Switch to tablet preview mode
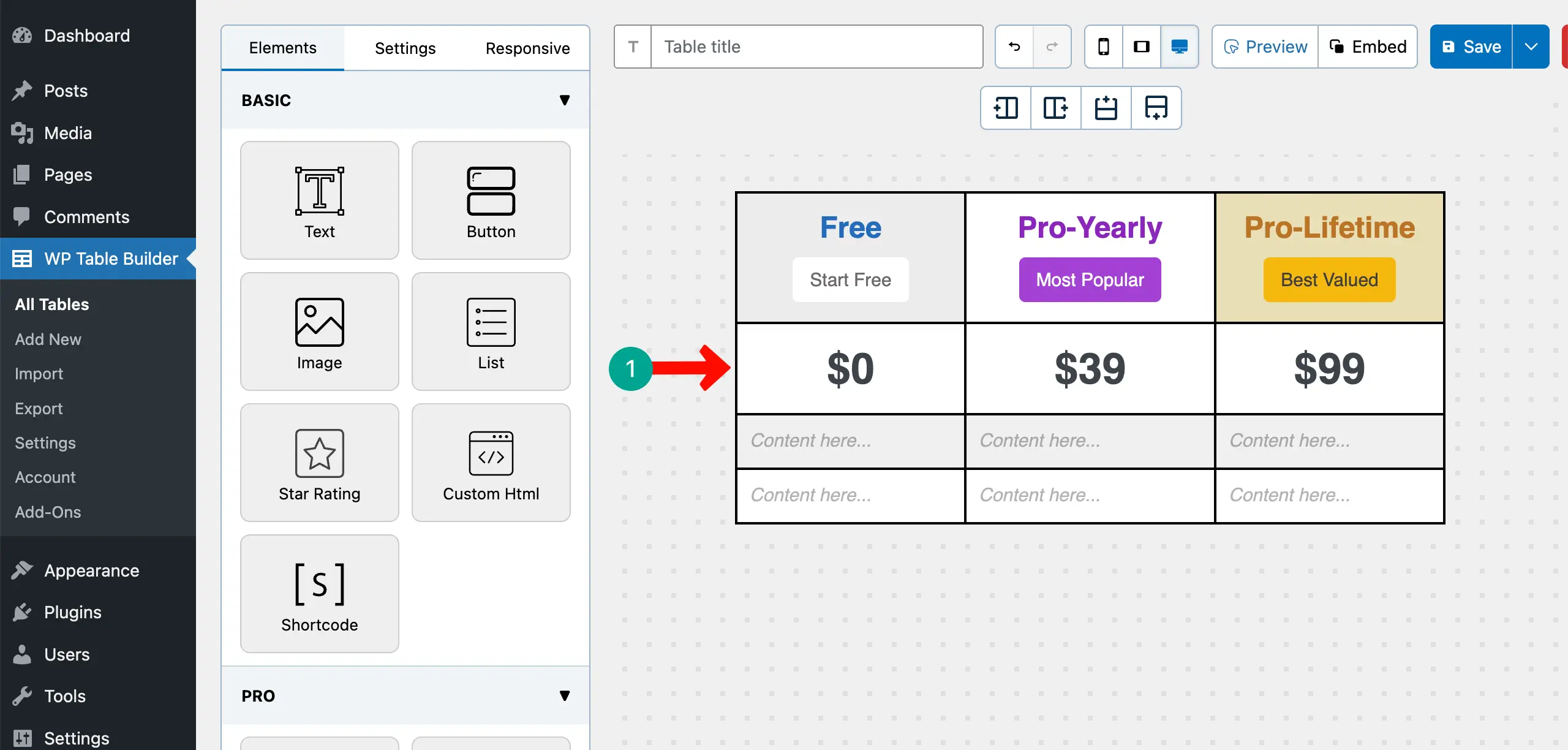Screen dimensions: 1568x750 [x=1141, y=46]
